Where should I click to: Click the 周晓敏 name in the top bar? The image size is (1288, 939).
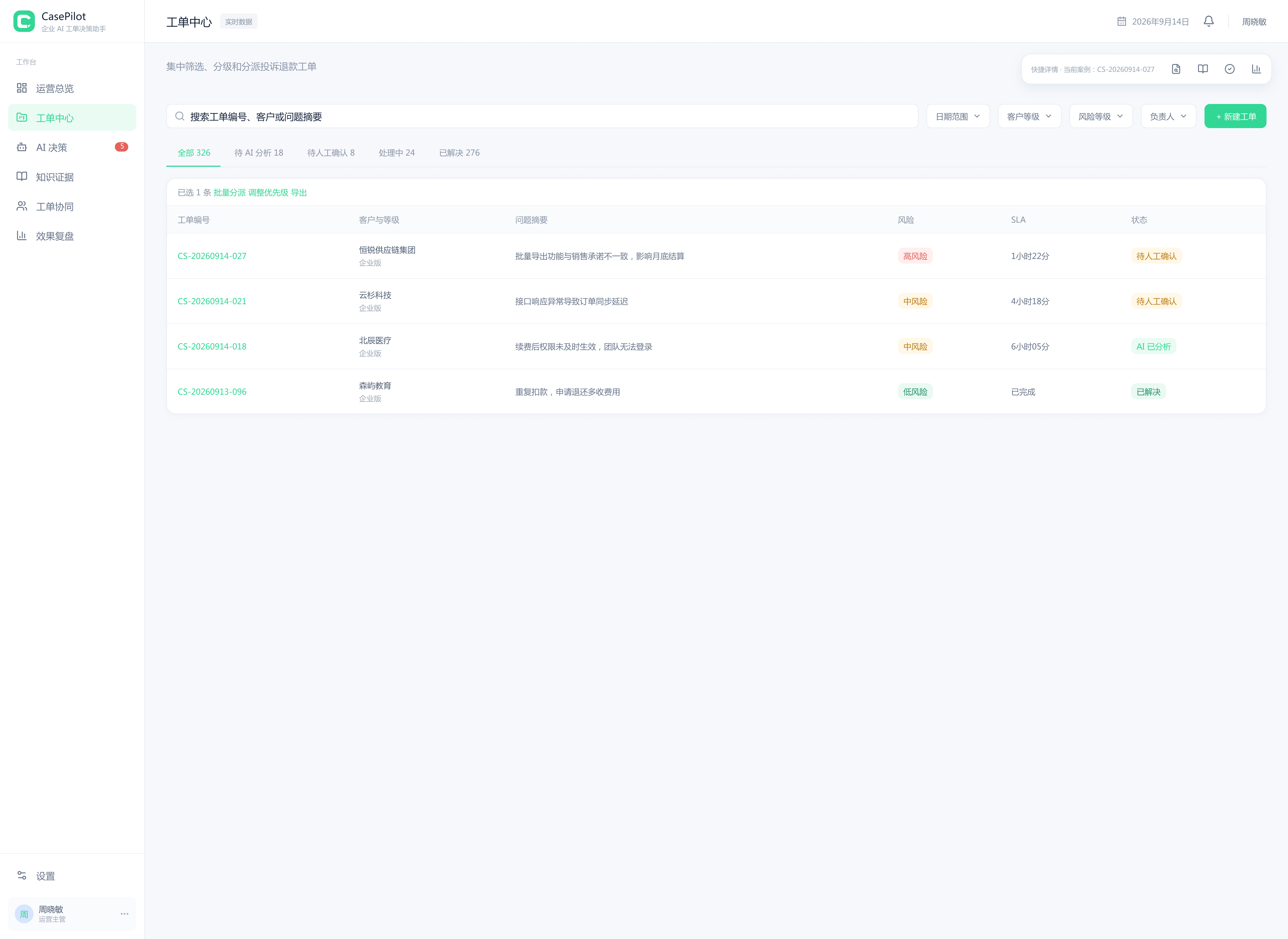1254,22
